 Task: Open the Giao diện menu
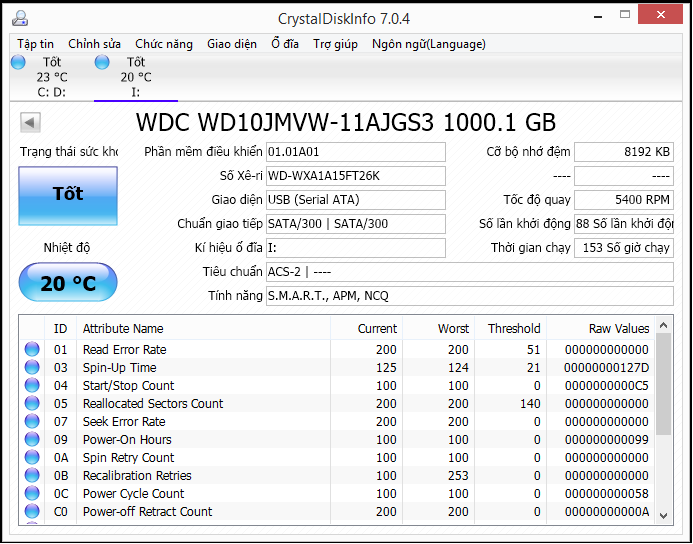[232, 44]
